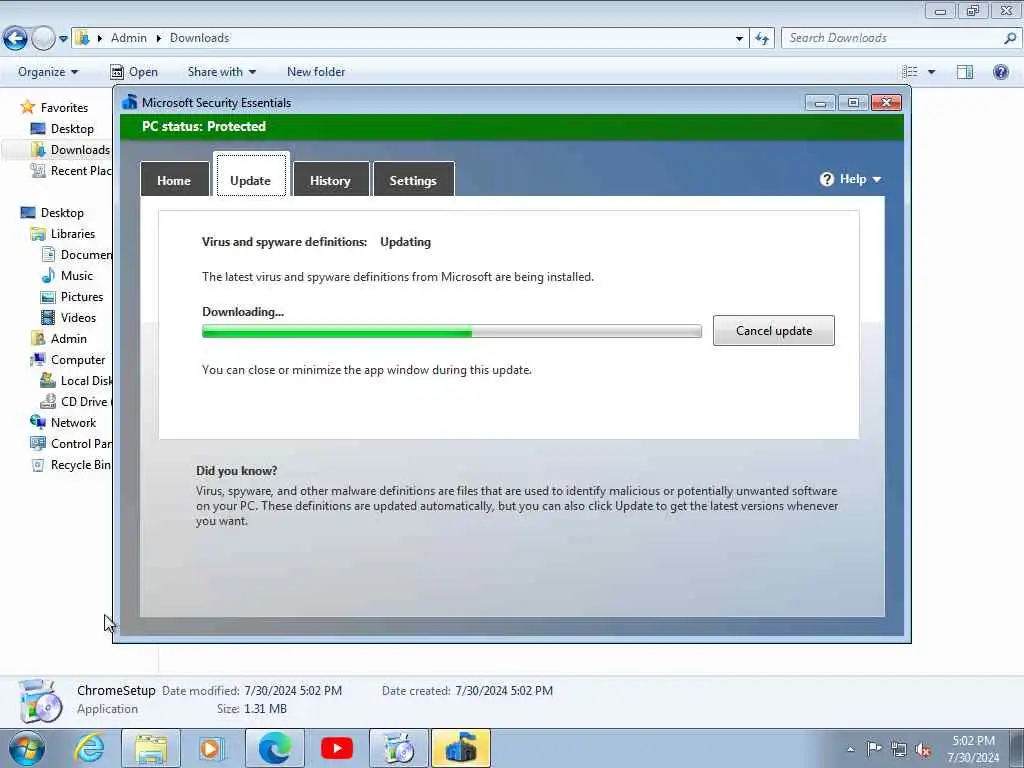Viewport: 1024px width, 768px height.
Task: Click the Microsoft Security Essentials title icon
Action: (x=130, y=103)
